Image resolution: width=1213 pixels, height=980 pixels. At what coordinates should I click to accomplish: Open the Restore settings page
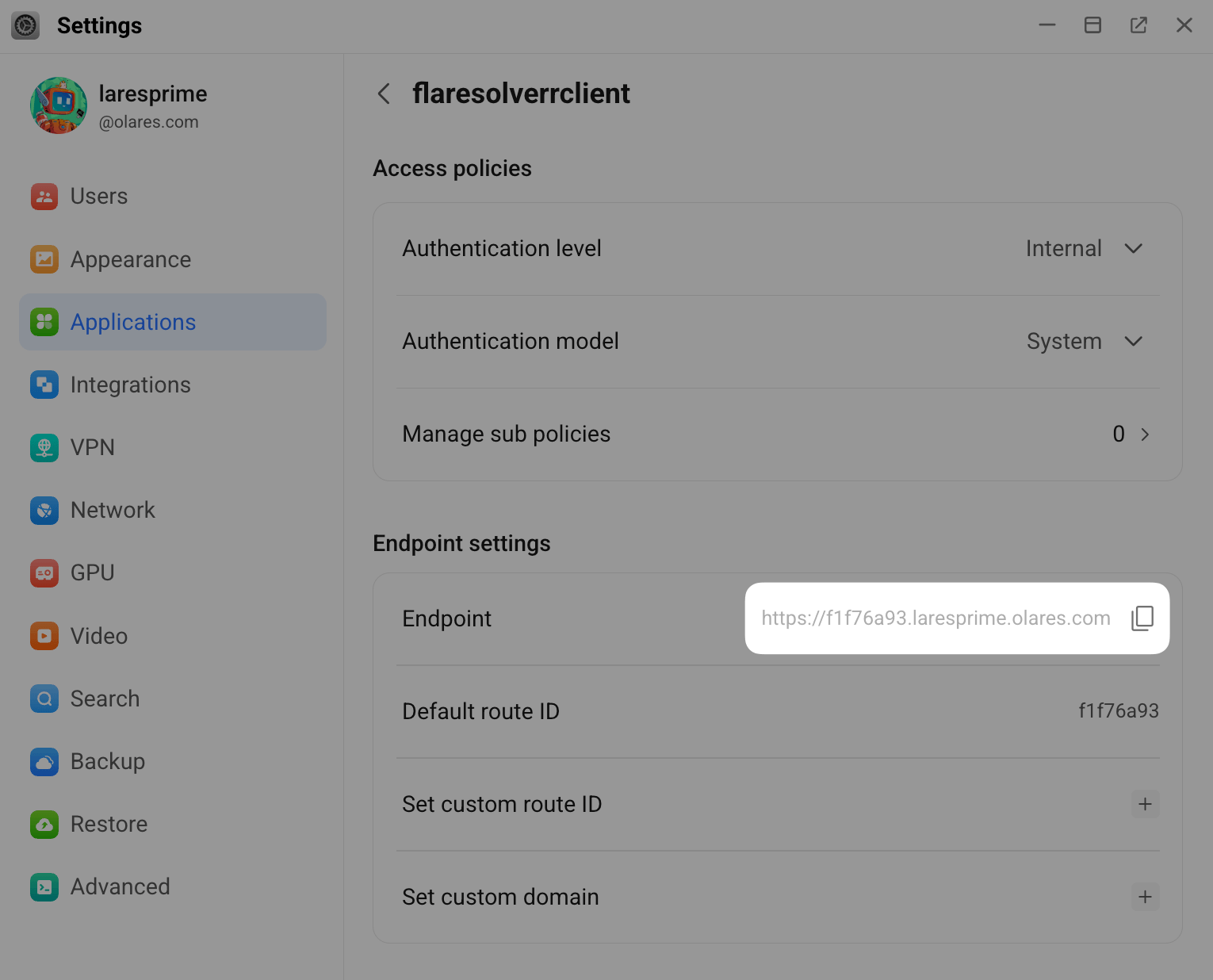[x=109, y=825]
